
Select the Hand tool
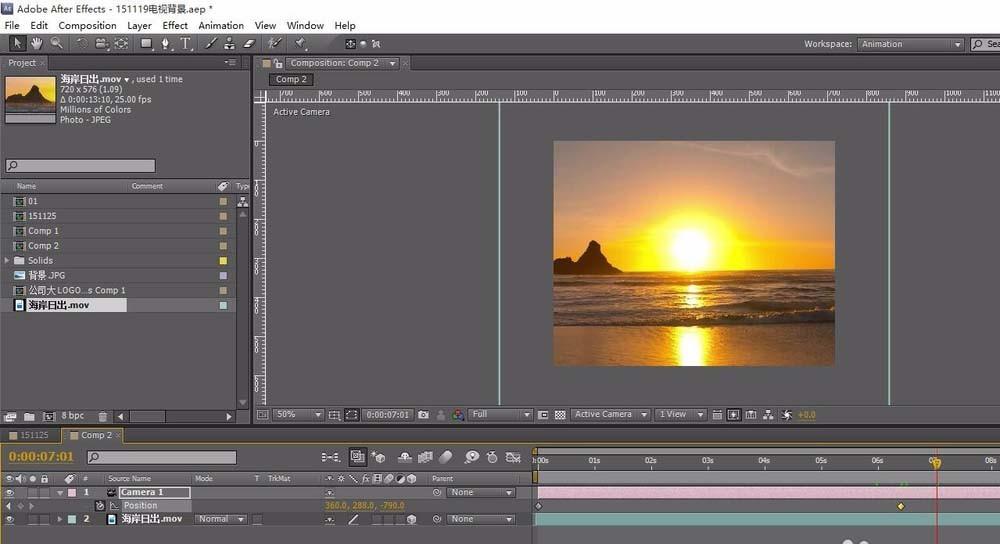click(36, 44)
